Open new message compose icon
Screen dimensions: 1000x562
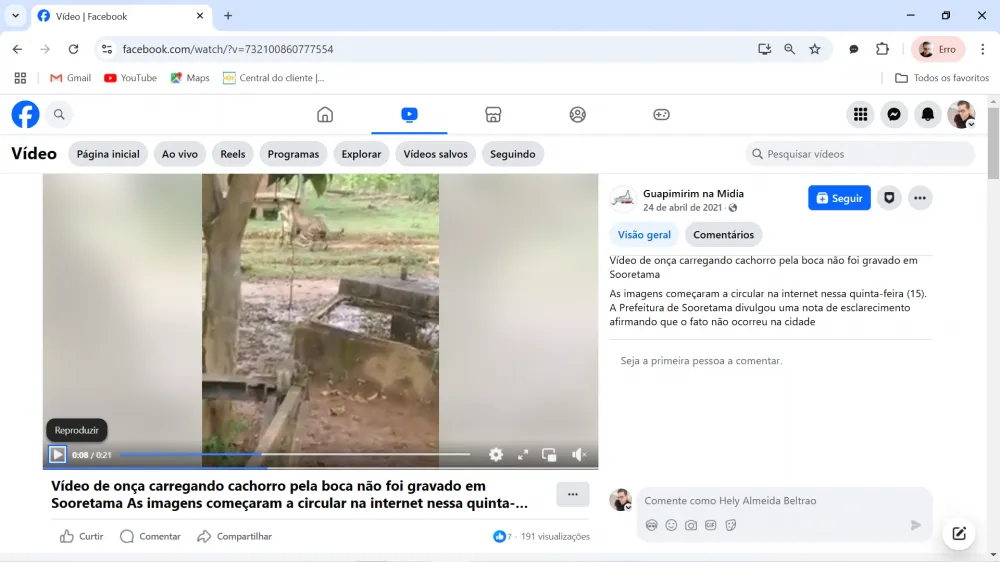coord(959,534)
